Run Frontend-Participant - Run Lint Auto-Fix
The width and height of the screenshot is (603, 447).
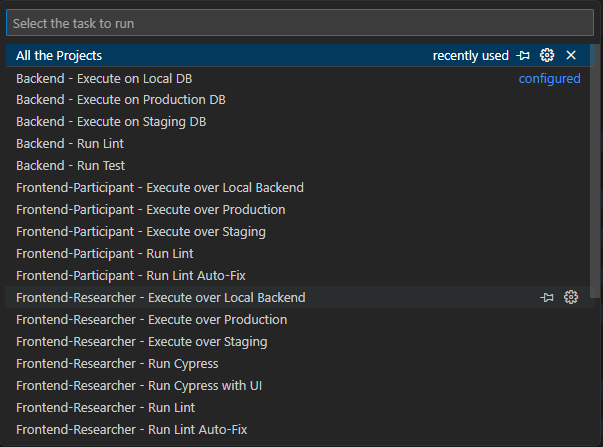pos(297,275)
